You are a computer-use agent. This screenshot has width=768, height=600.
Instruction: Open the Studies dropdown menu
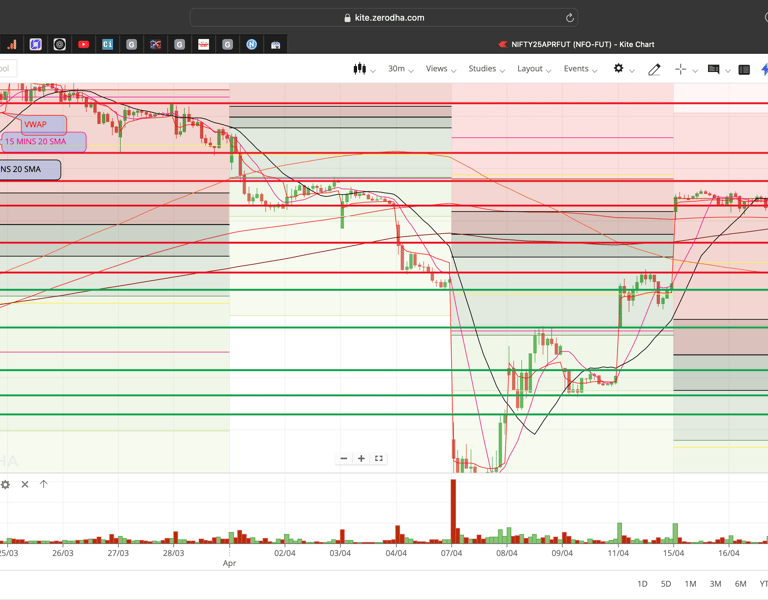[x=486, y=69]
